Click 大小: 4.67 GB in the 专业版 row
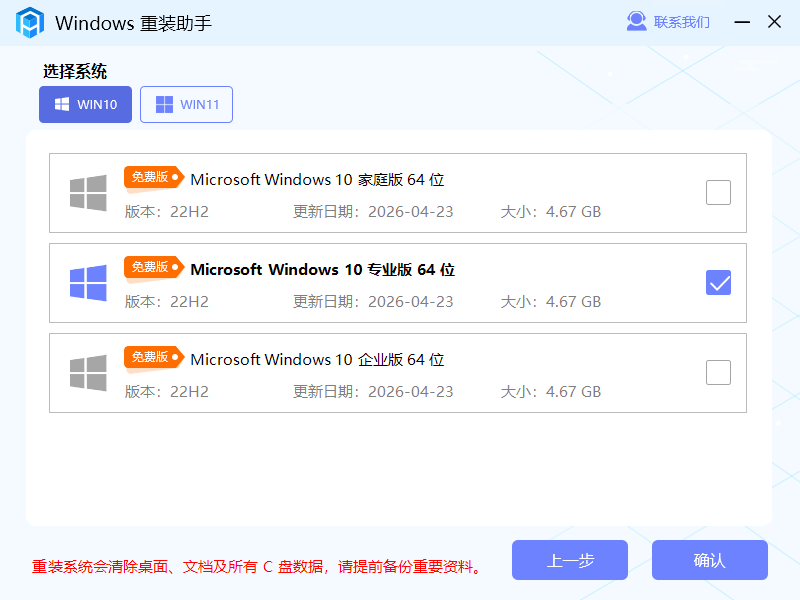 click(551, 302)
